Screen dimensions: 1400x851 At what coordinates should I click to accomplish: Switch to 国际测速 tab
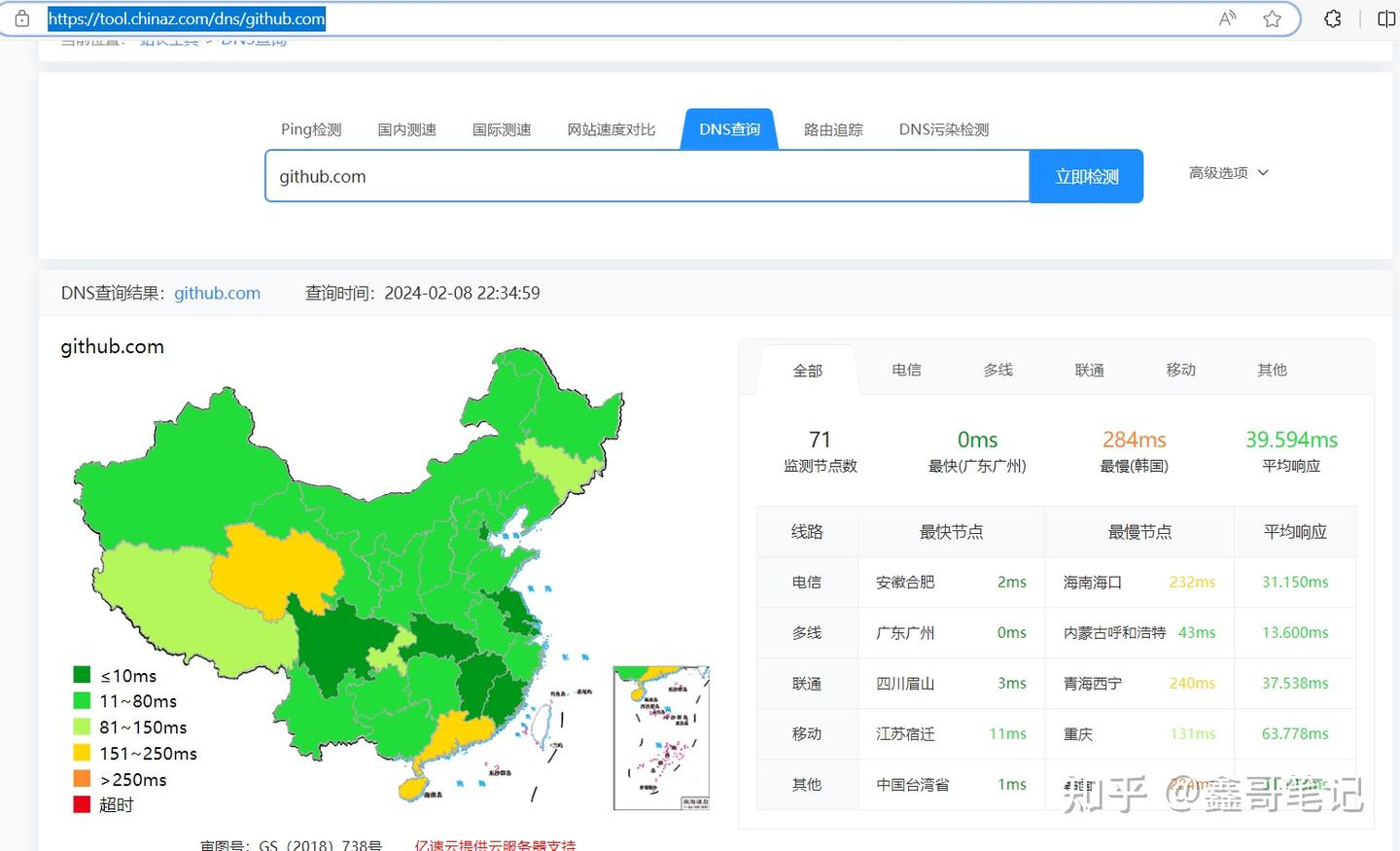[502, 129]
